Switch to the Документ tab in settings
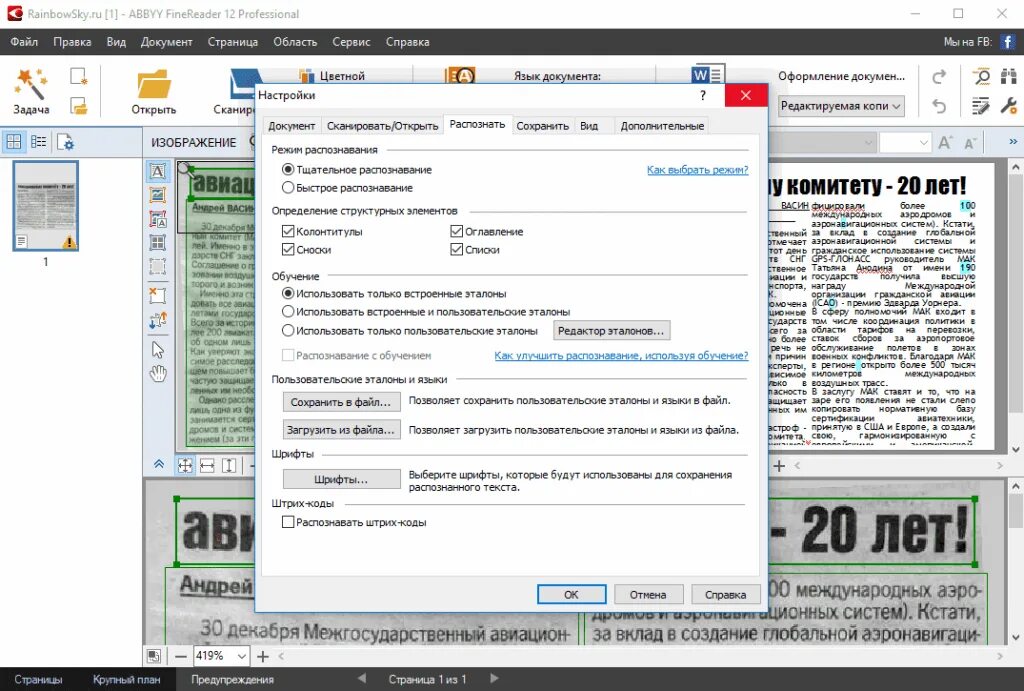Viewport: 1024px width, 691px height. (291, 126)
